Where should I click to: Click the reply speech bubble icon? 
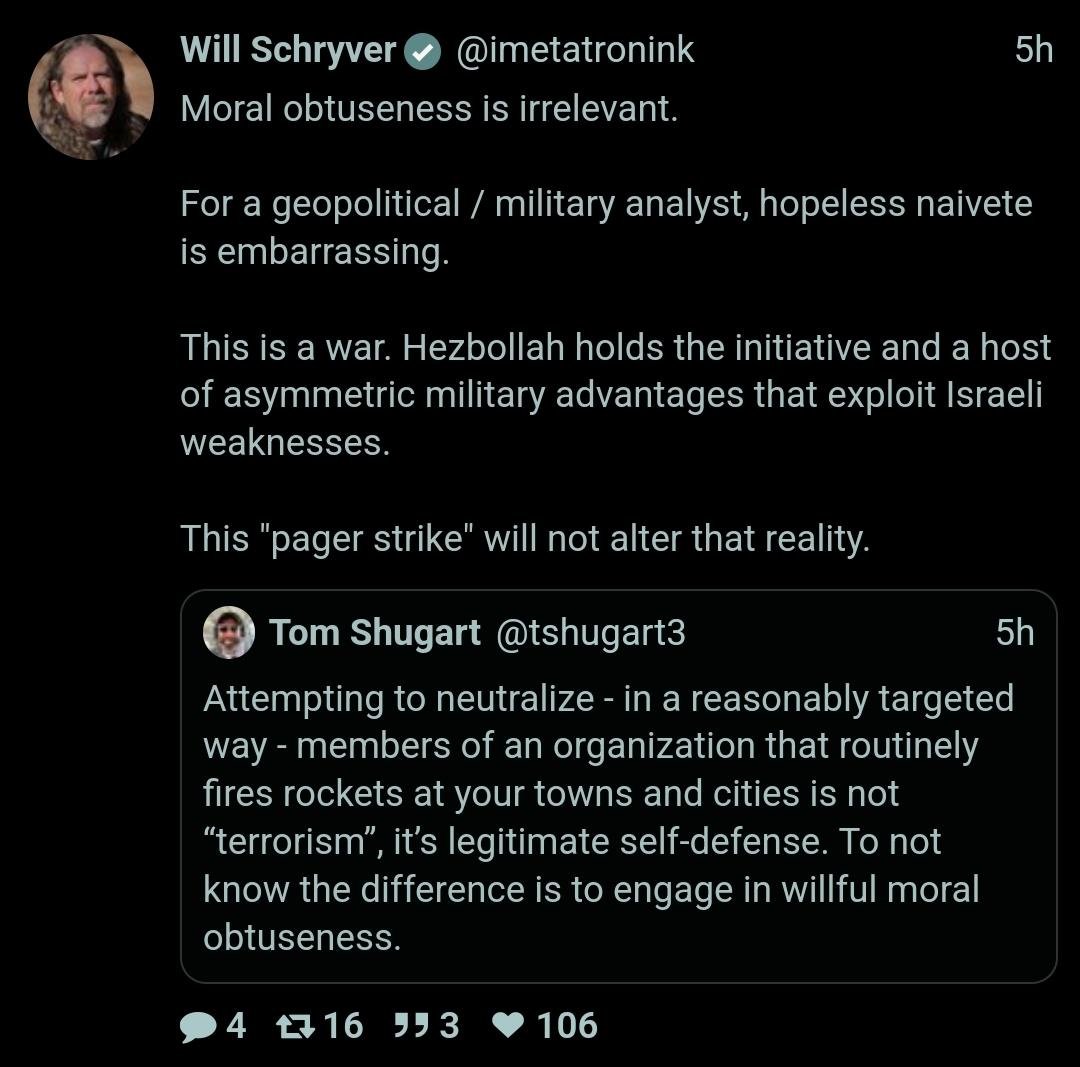click(x=197, y=1026)
